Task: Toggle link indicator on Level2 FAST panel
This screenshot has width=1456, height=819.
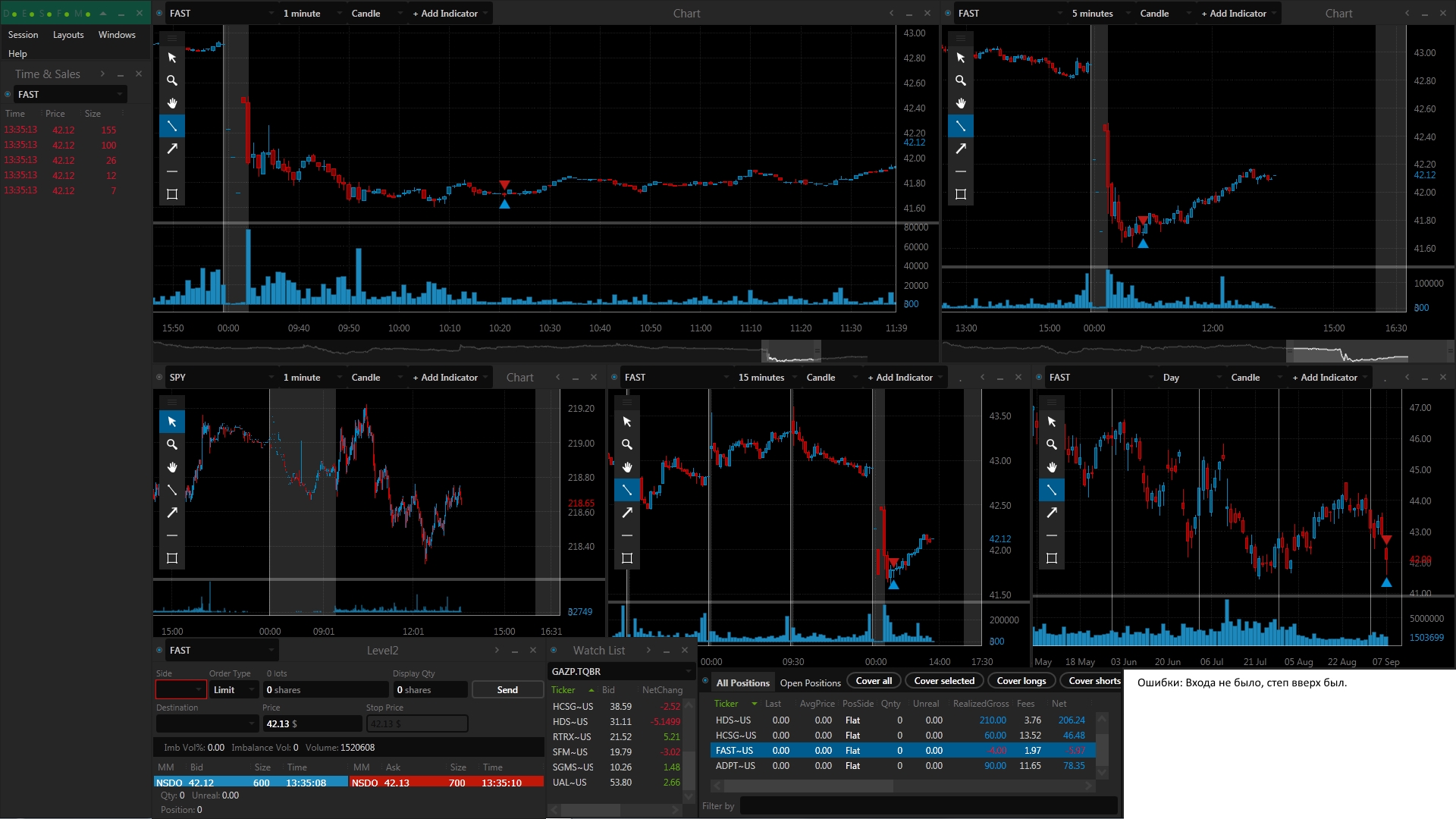Action: click(159, 651)
